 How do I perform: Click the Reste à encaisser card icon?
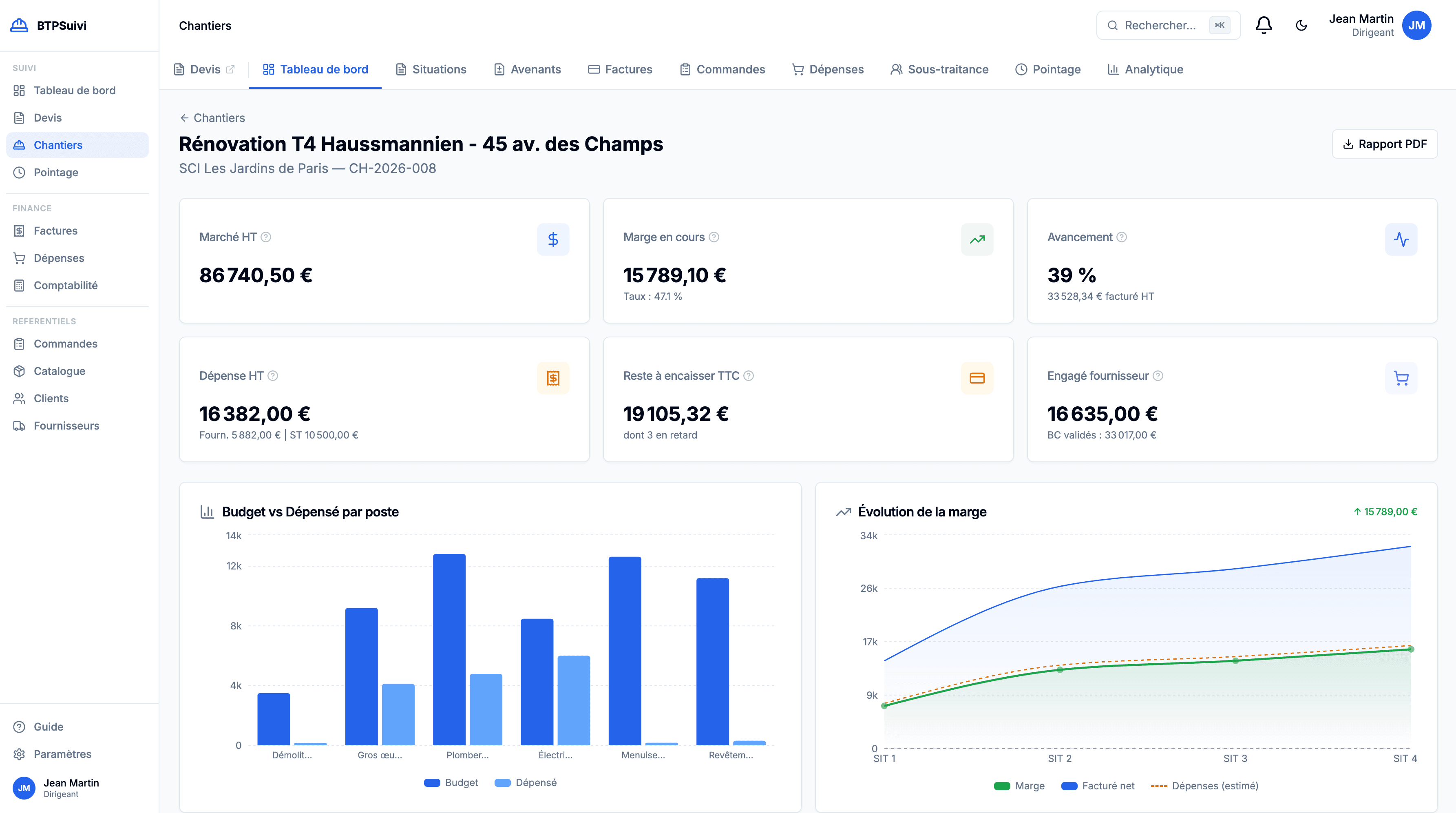977,378
